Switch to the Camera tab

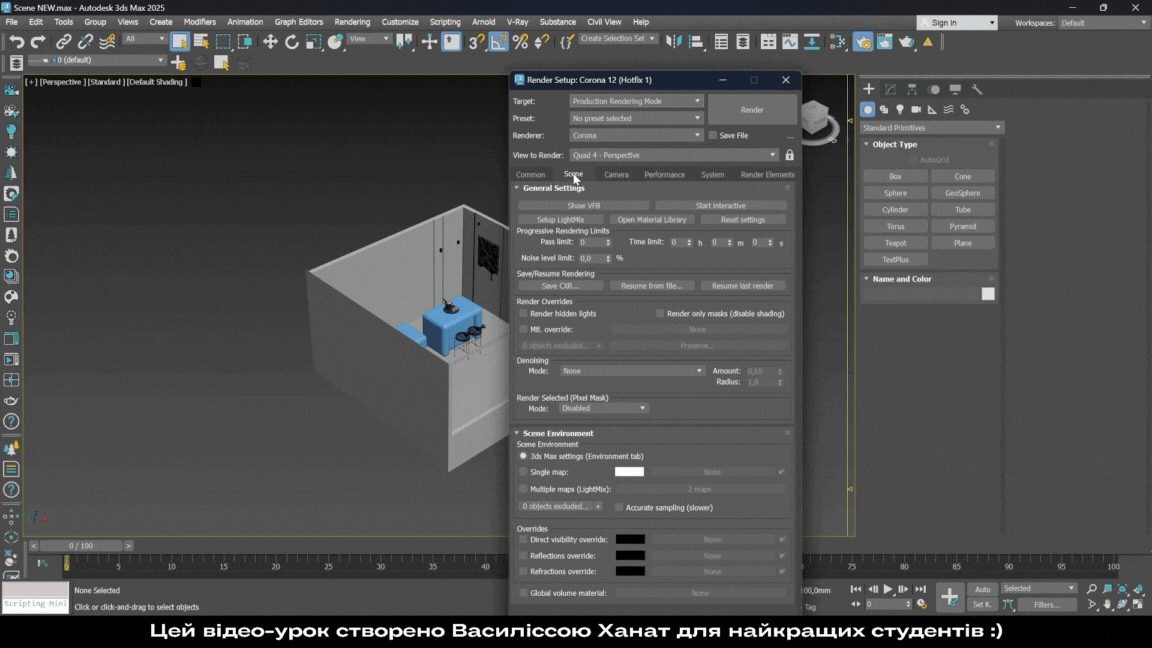click(x=616, y=175)
